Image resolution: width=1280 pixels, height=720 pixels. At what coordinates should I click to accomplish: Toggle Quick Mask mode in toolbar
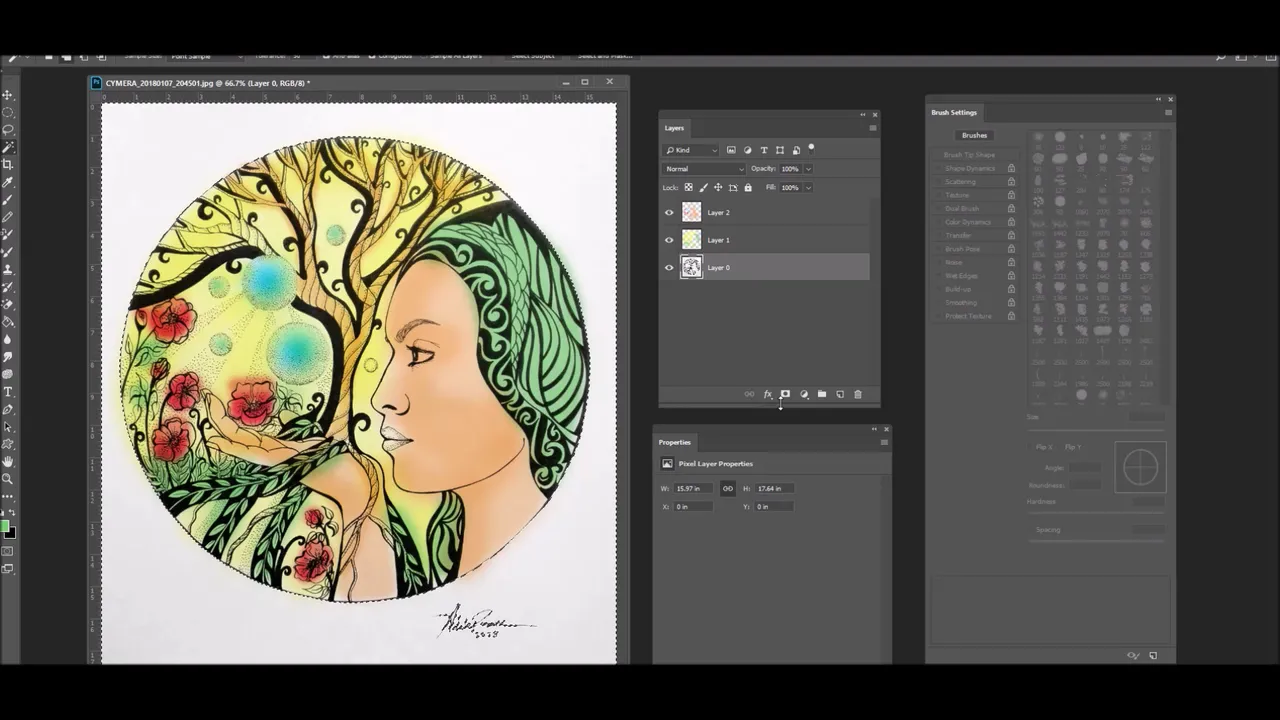click(x=8, y=551)
